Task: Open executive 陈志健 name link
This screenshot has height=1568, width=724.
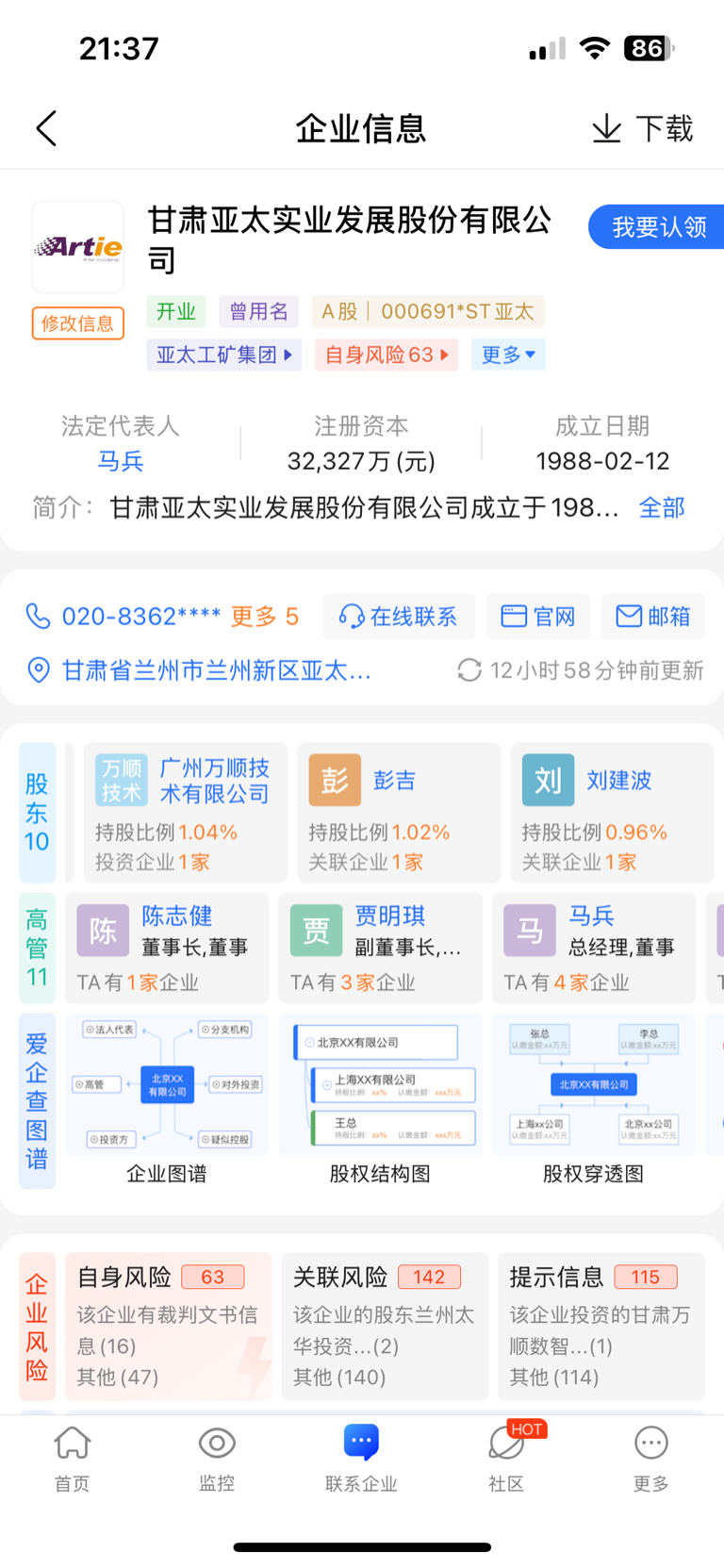Action: coord(177,916)
